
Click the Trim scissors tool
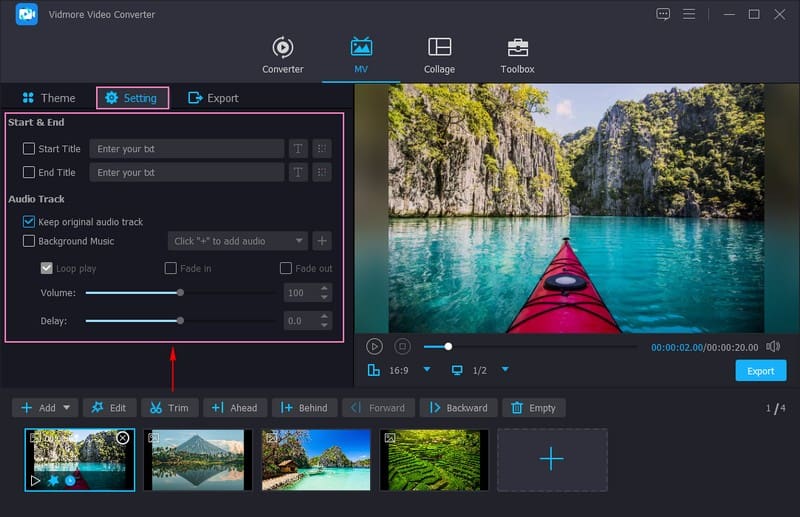click(x=167, y=408)
